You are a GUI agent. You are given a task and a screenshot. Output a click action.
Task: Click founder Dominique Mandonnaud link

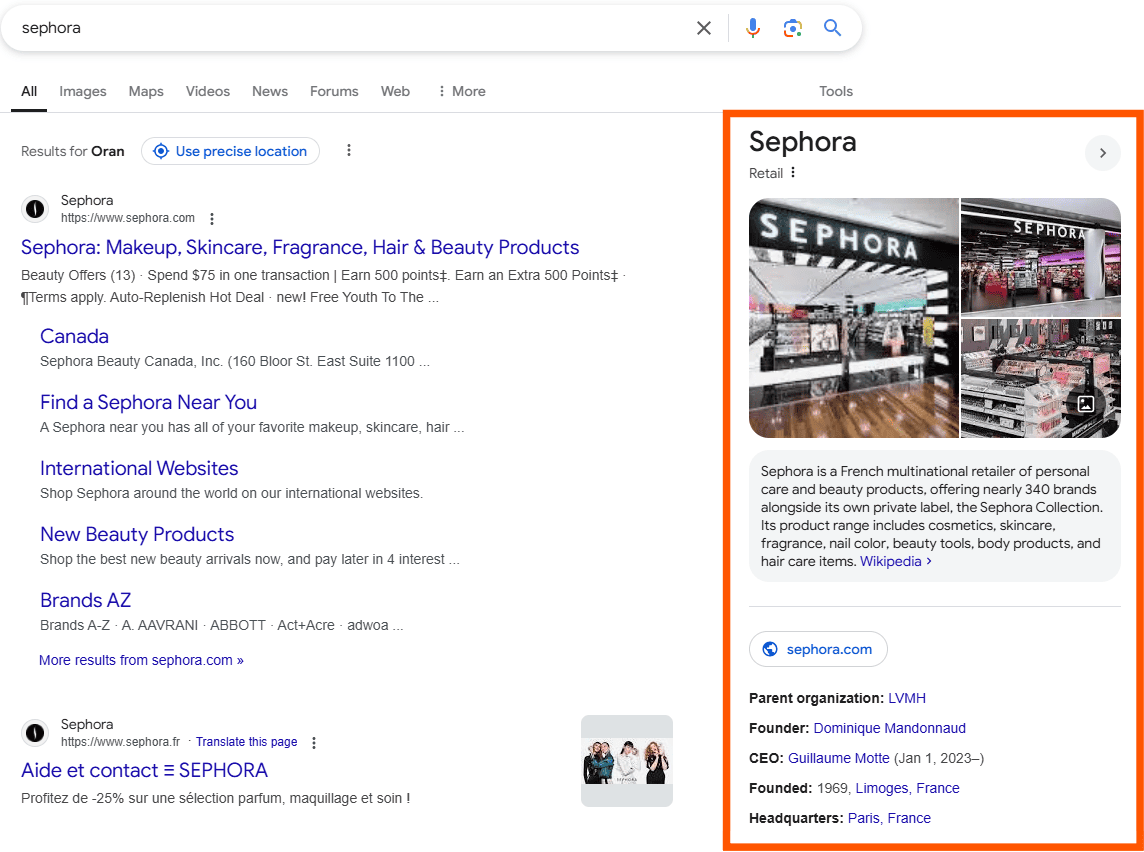(889, 728)
